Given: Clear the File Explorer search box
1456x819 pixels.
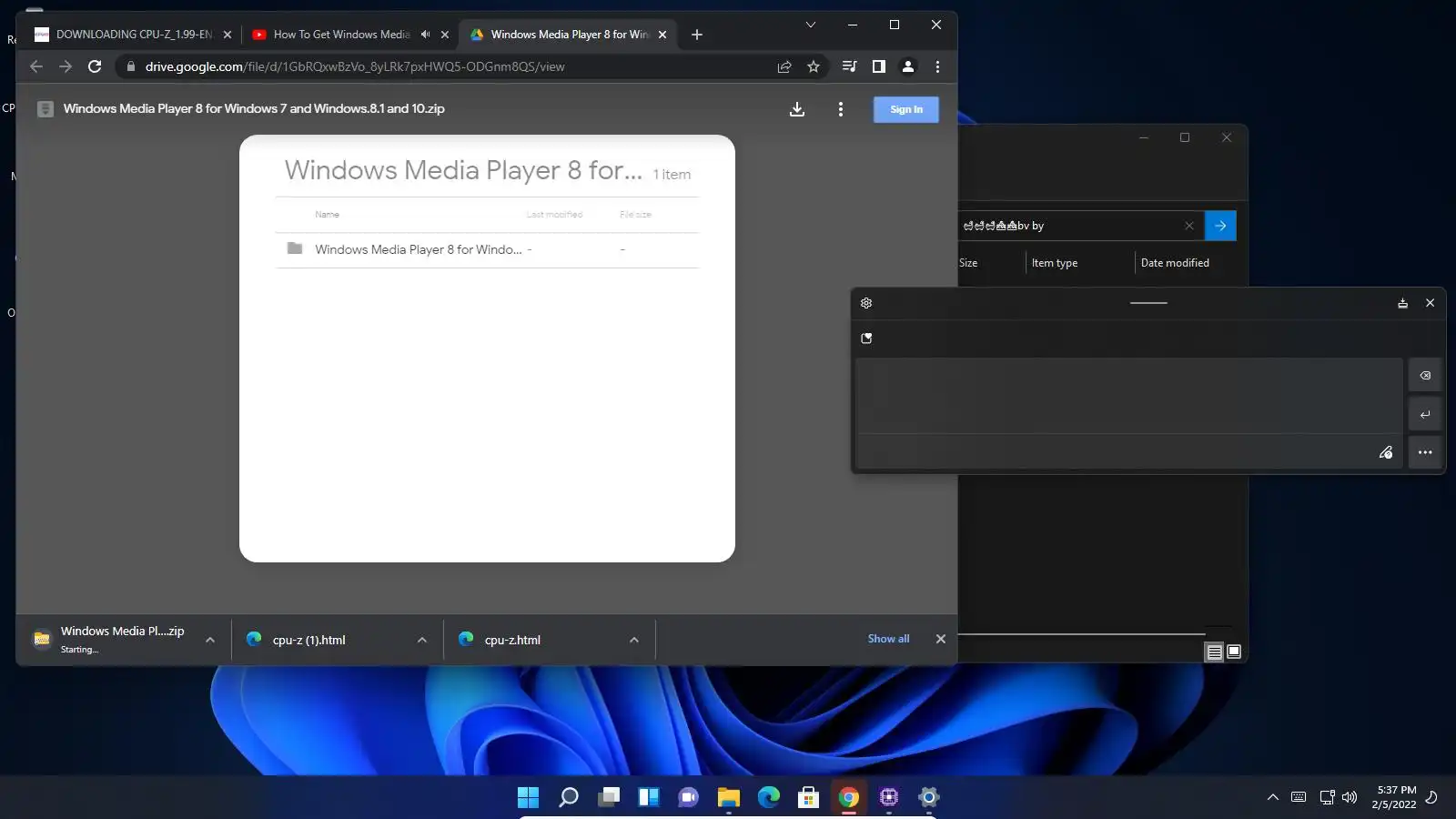Looking at the screenshot, I should point(1189,226).
